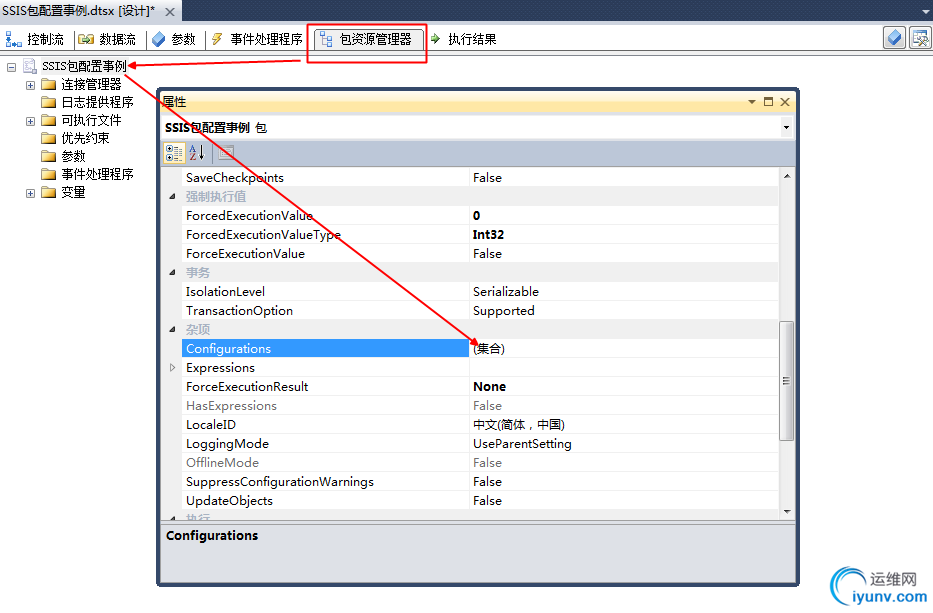Open the 属性 panel window position menu arrow
The width and height of the screenshot is (933, 613).
pyautogui.click(x=752, y=102)
